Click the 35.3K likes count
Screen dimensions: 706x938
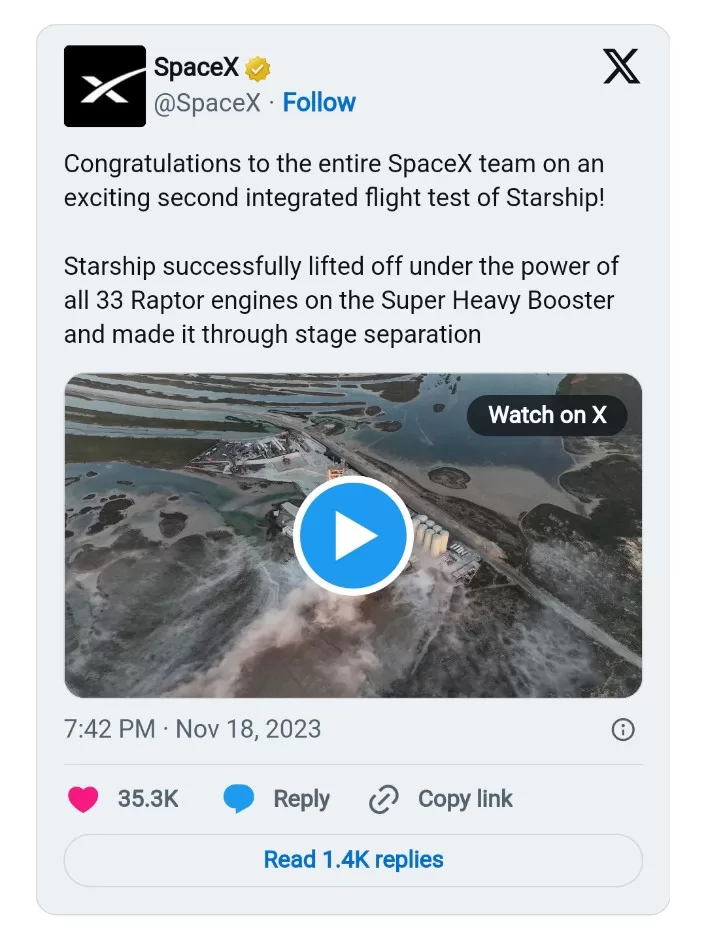coord(148,799)
